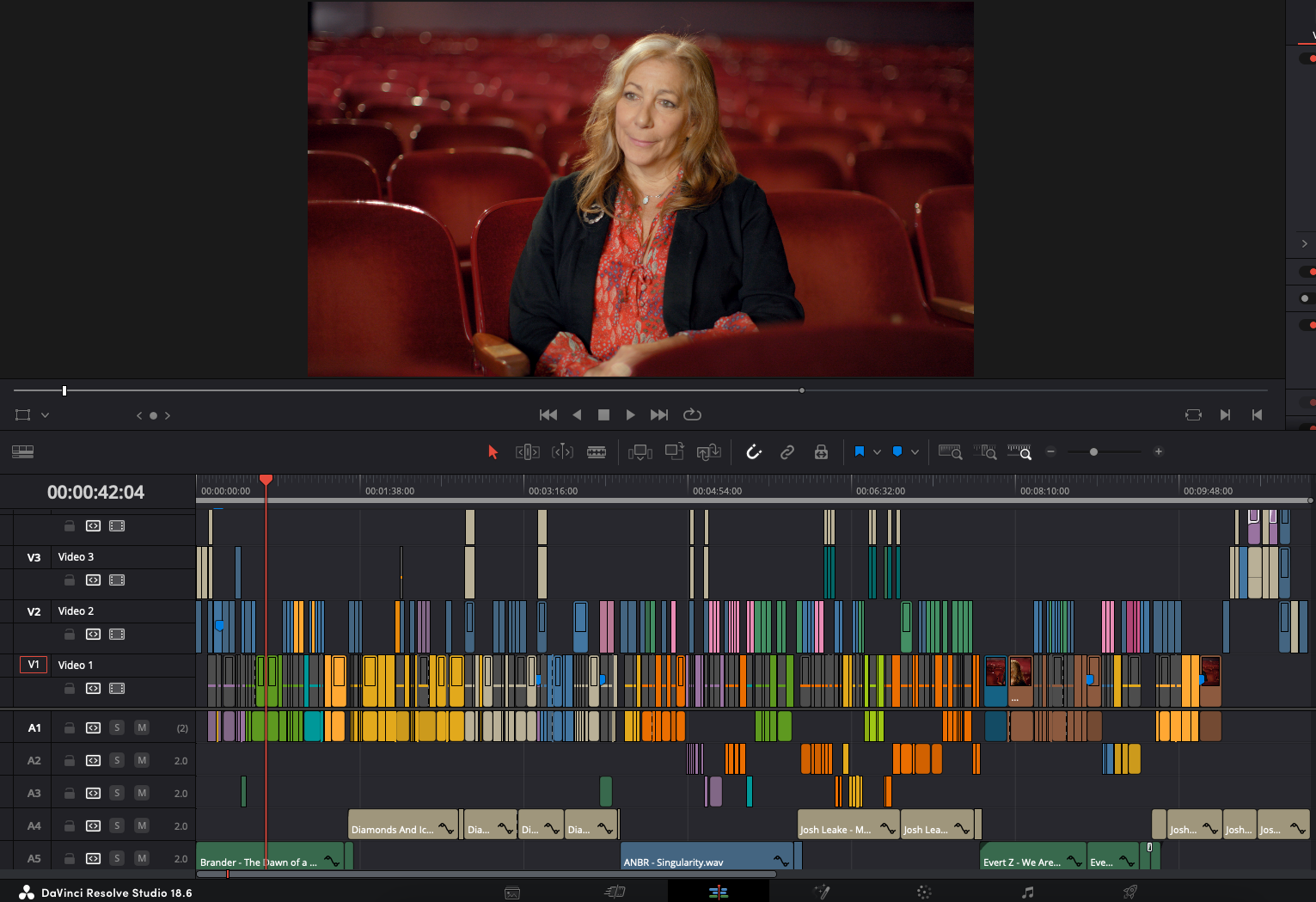Click Match Frame icon below viewer

(x=1193, y=414)
